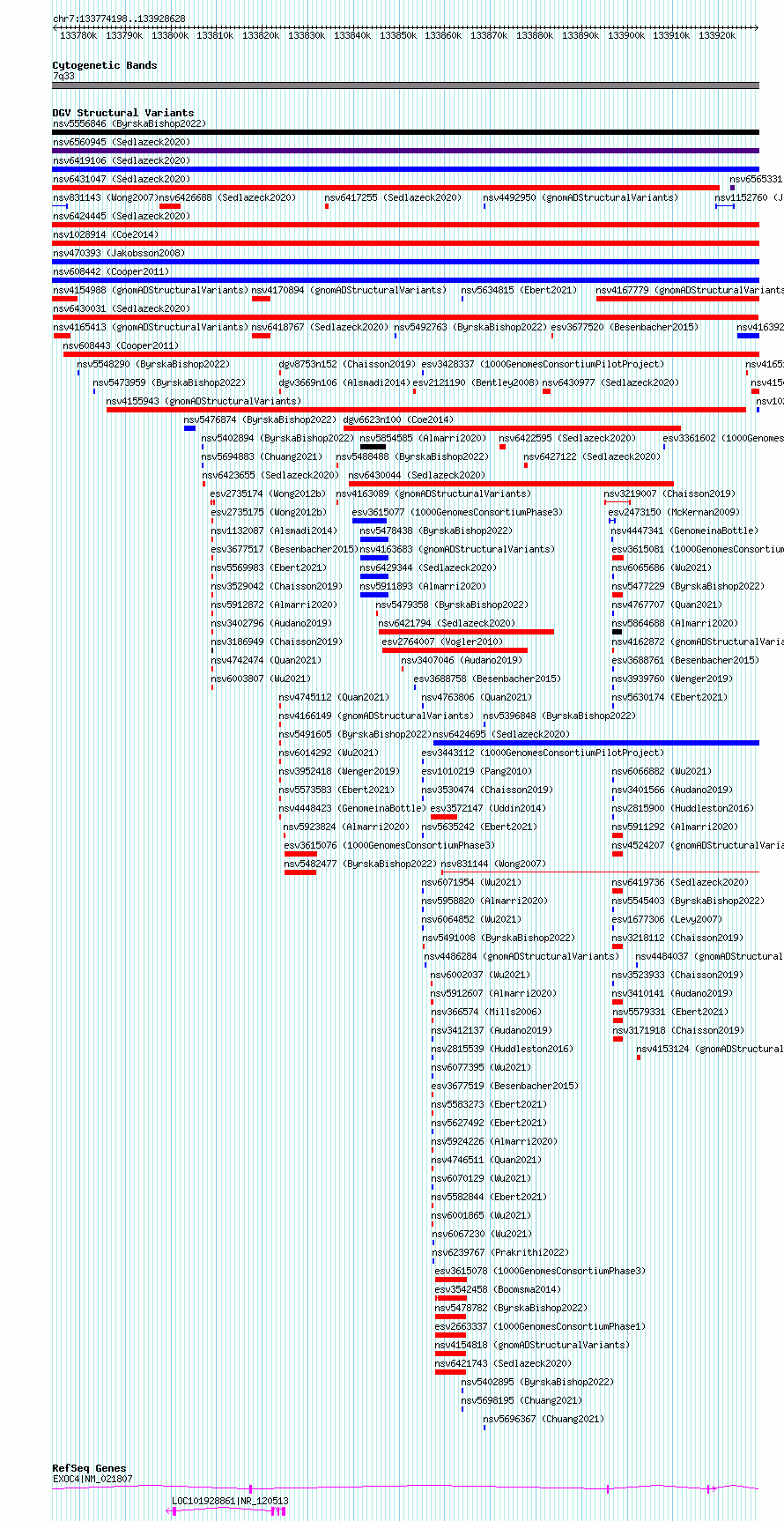Viewport: 784px width, 1521px height.
Task: Click the blue bar under nsv5476874
Action: click(189, 428)
